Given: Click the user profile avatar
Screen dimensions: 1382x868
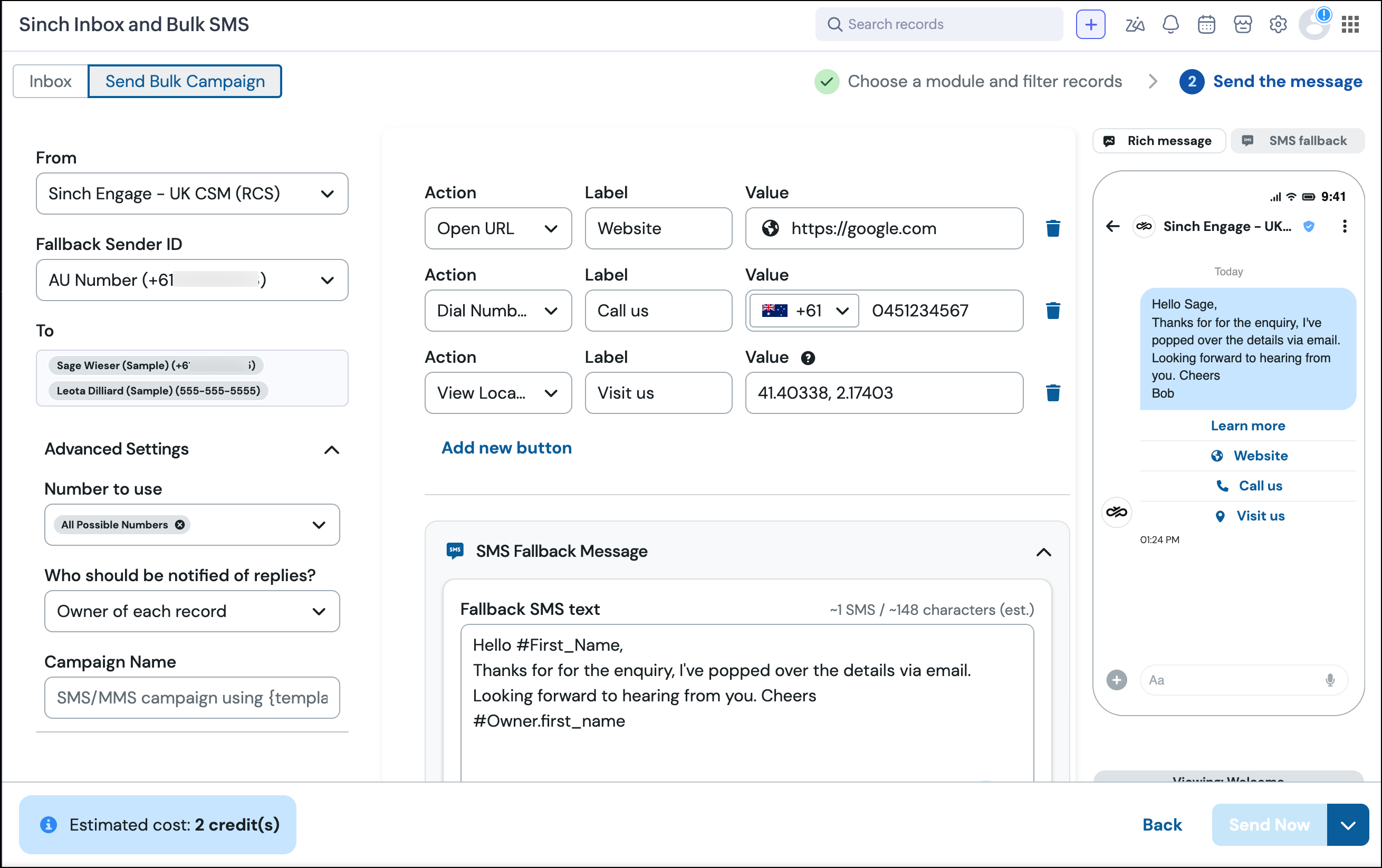Looking at the screenshot, I should [1315, 24].
